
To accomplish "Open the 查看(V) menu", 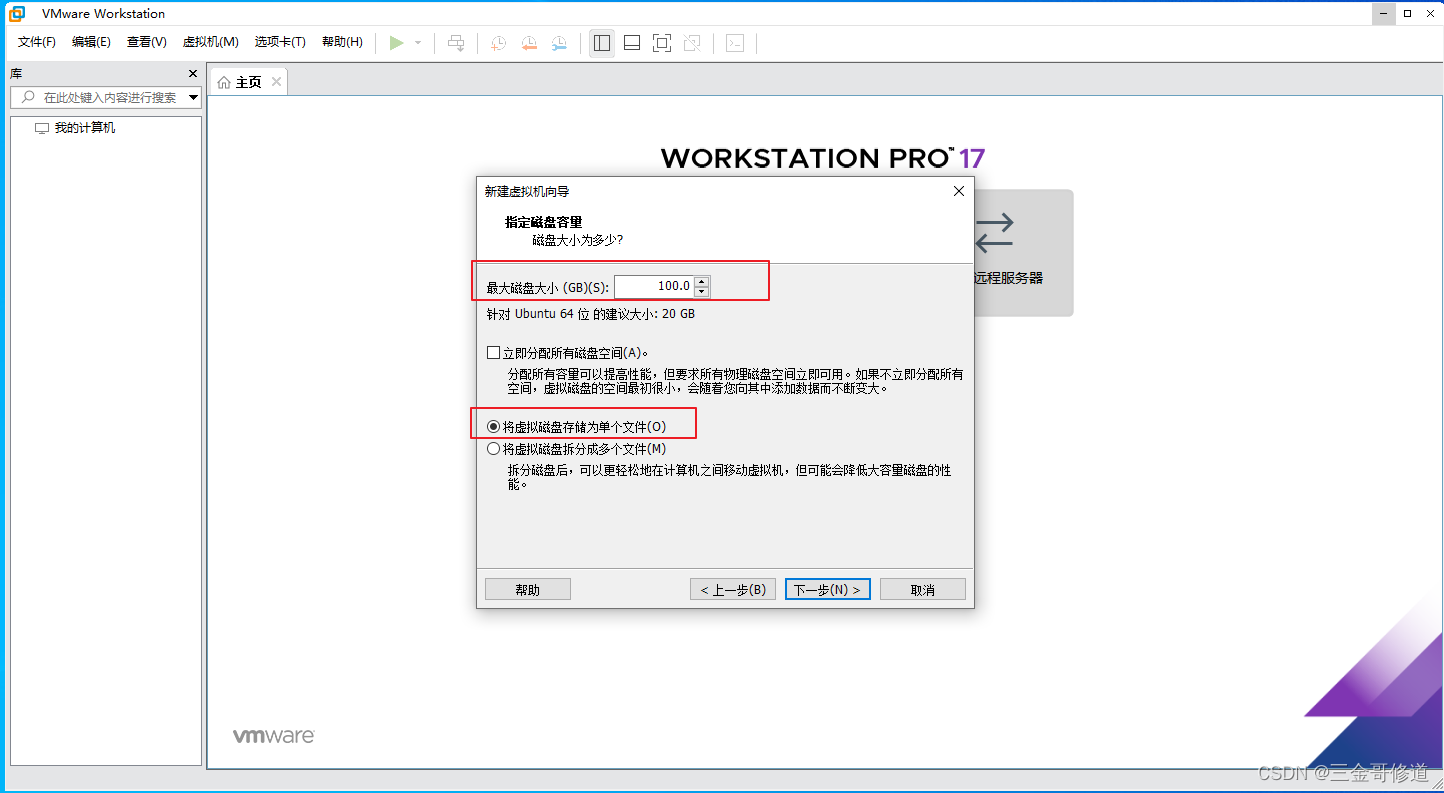I will [x=146, y=42].
